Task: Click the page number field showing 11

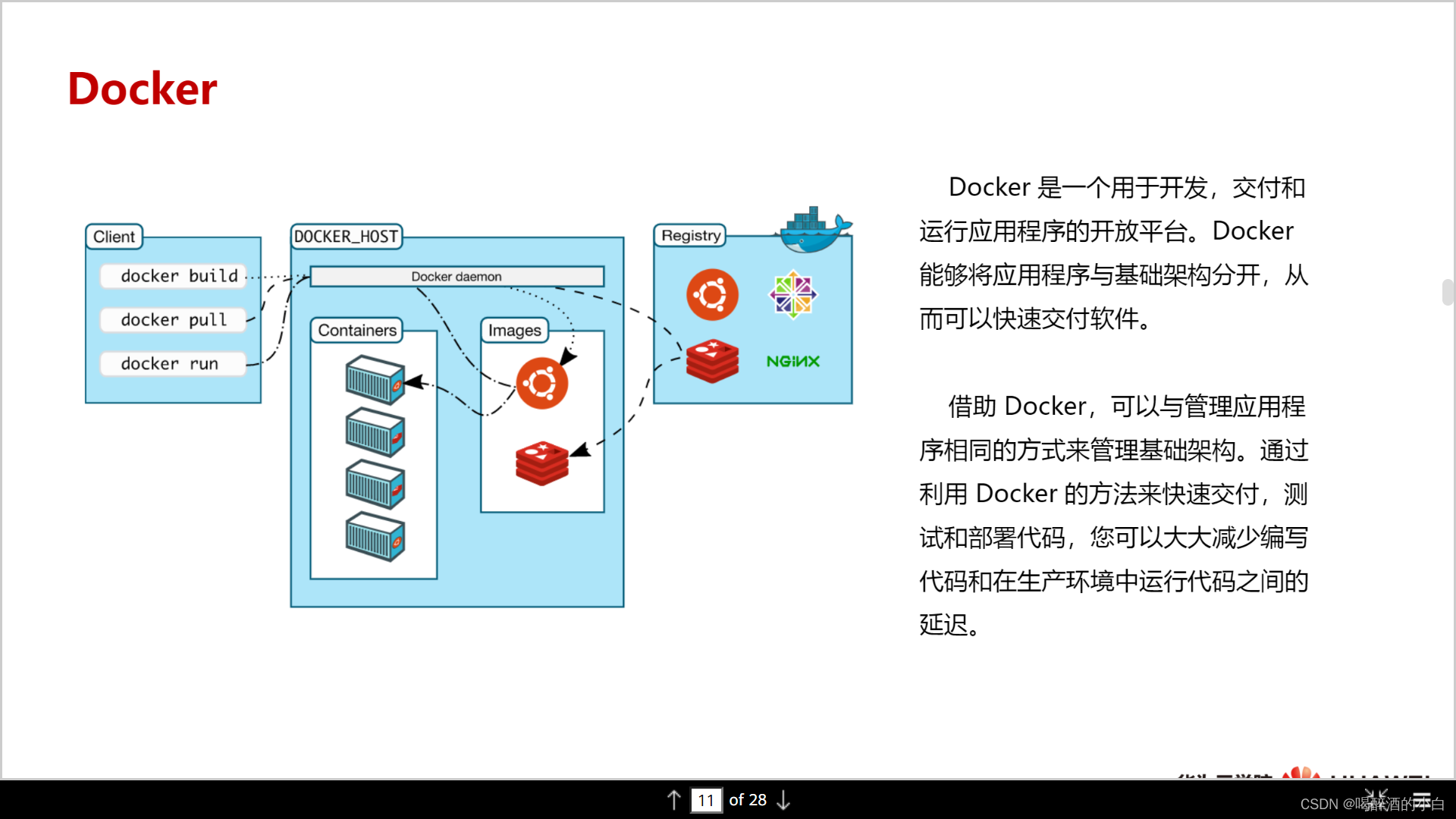Action: coord(706,800)
